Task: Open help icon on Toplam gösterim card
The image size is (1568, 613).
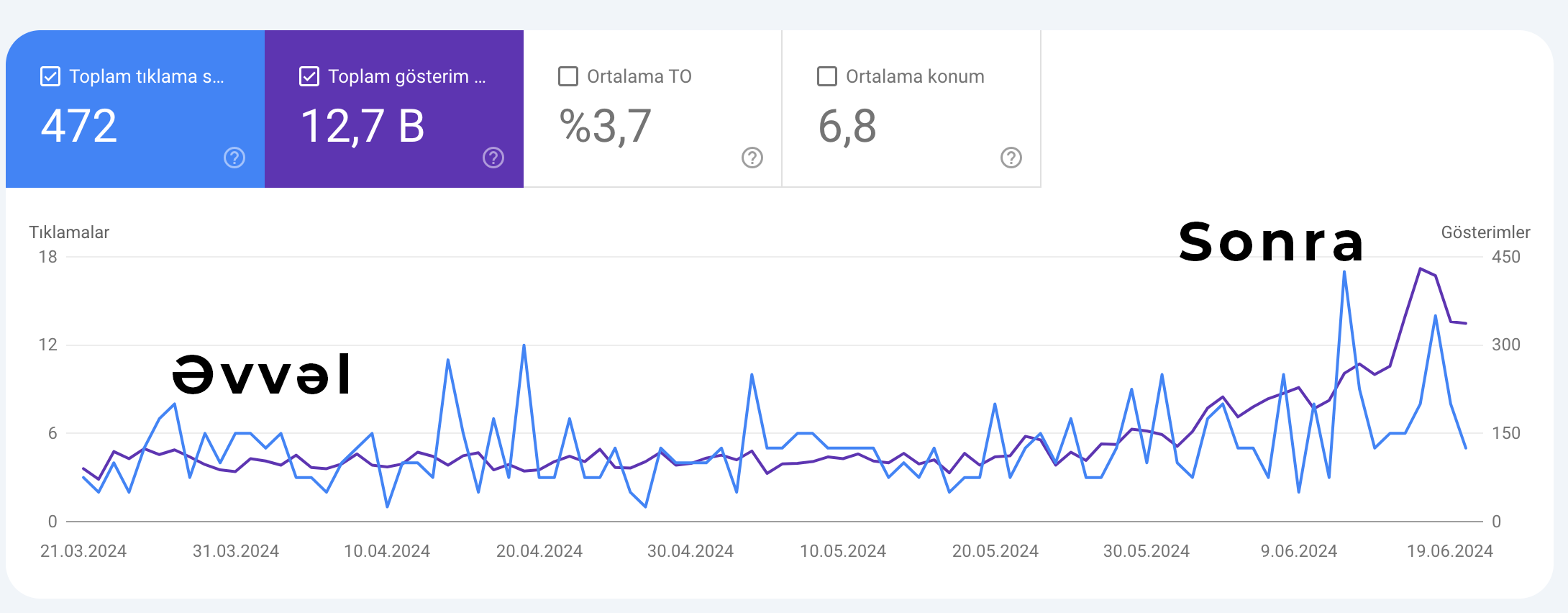Action: (493, 158)
